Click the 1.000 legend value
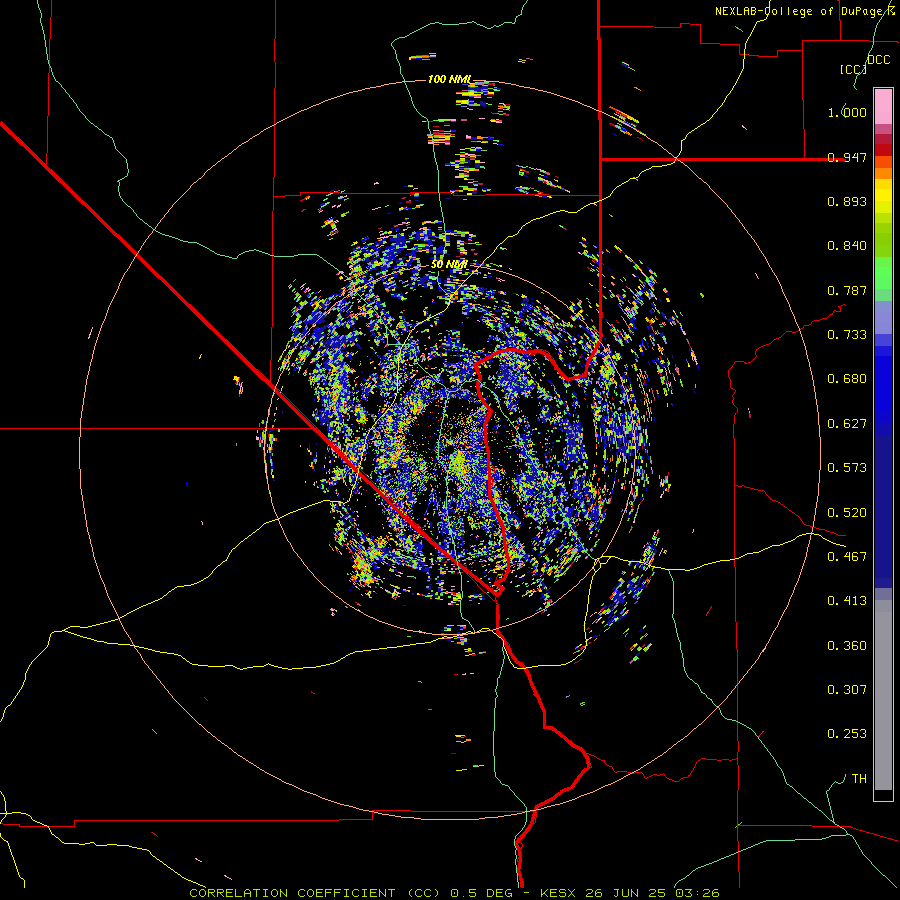Viewport: 900px width, 900px height. pos(847,112)
